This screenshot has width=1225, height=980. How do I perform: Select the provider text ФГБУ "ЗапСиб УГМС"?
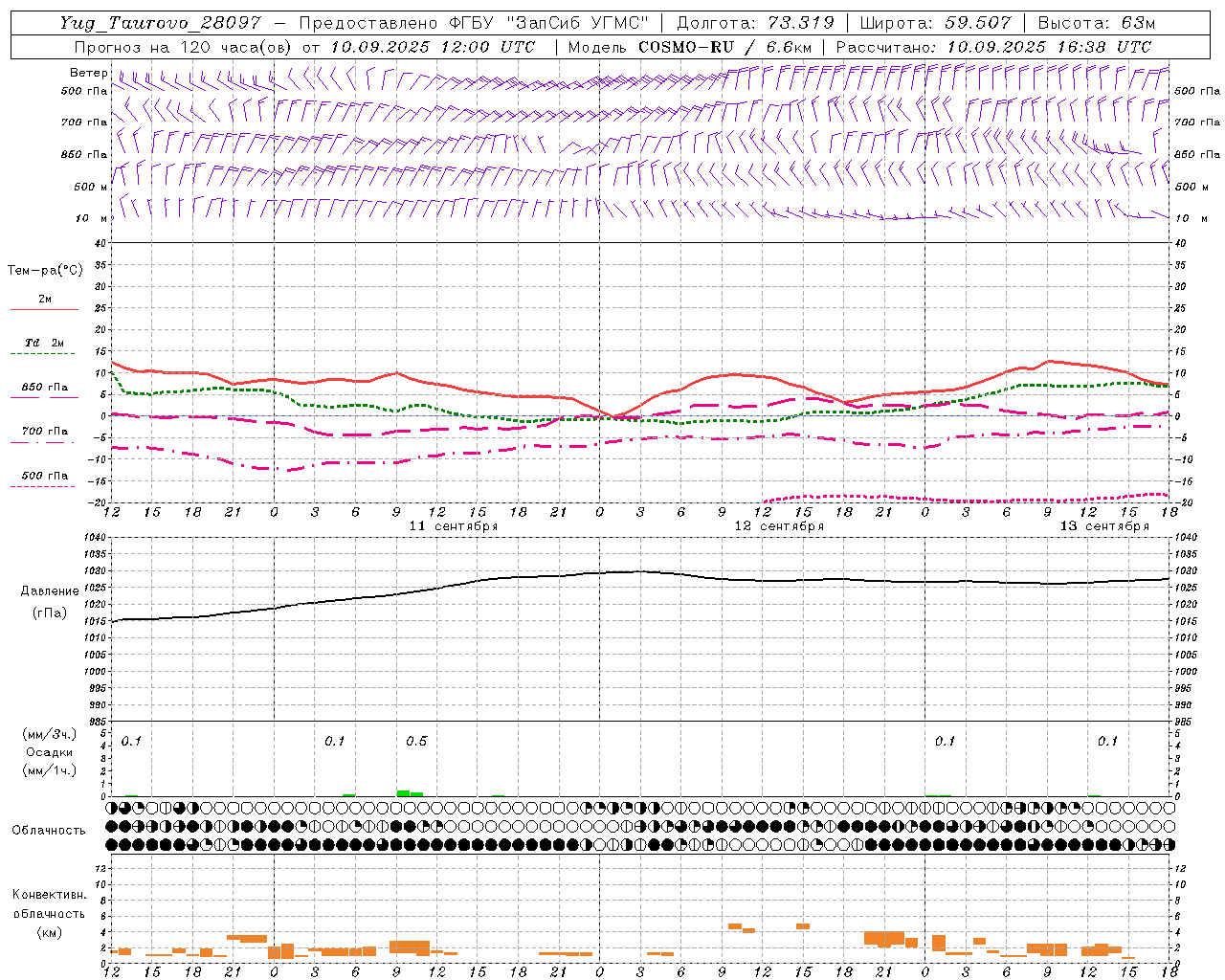tap(549, 23)
